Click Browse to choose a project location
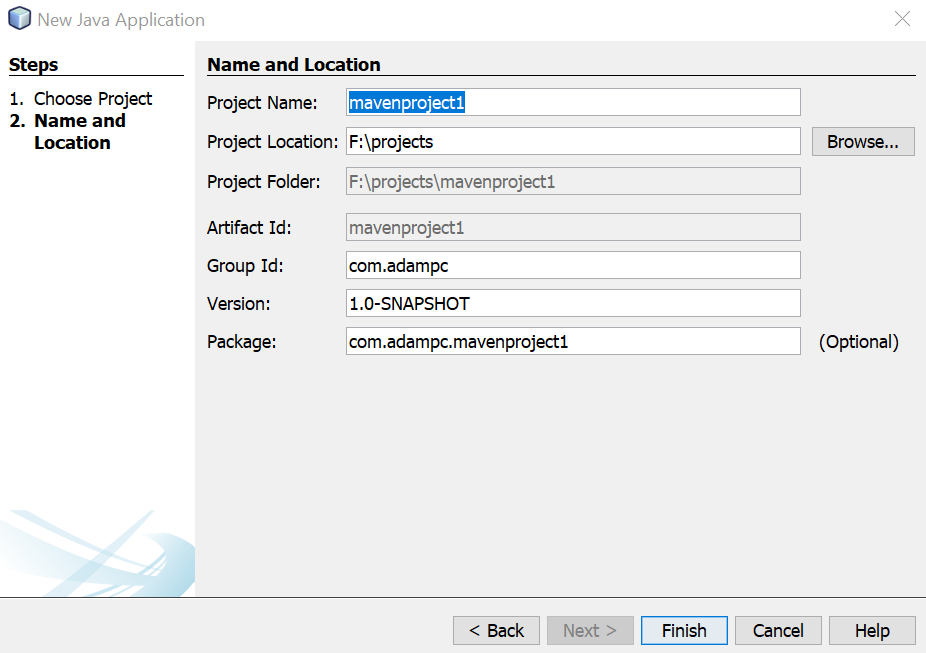The image size is (926, 653). (x=862, y=141)
